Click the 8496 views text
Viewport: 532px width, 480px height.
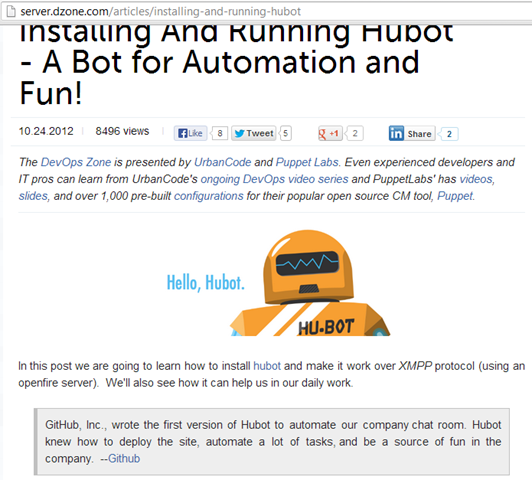[122, 131]
